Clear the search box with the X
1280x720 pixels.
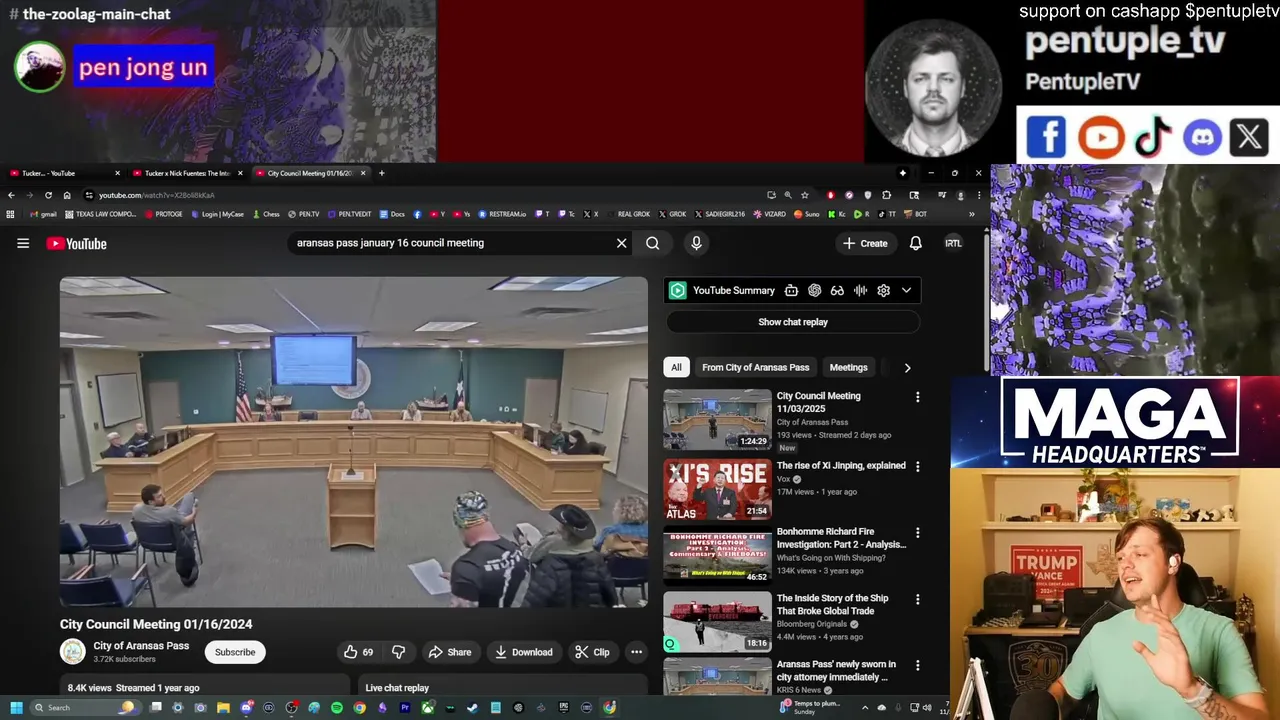point(621,243)
